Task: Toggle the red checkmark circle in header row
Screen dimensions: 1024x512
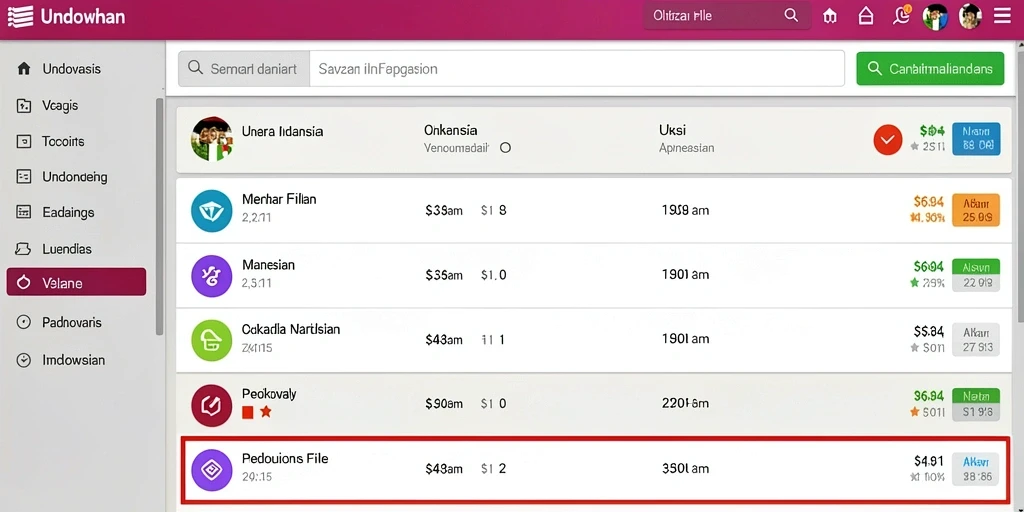Action: [888, 140]
